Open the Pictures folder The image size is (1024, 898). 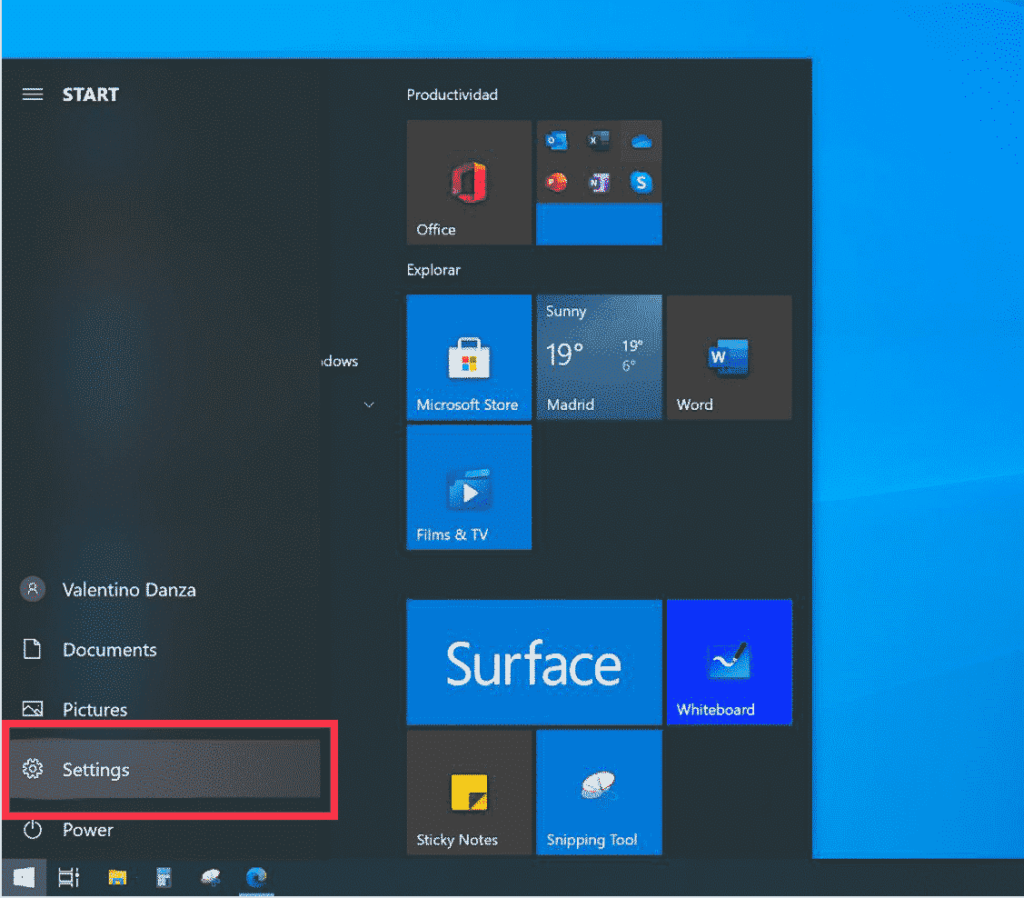[x=163, y=709]
